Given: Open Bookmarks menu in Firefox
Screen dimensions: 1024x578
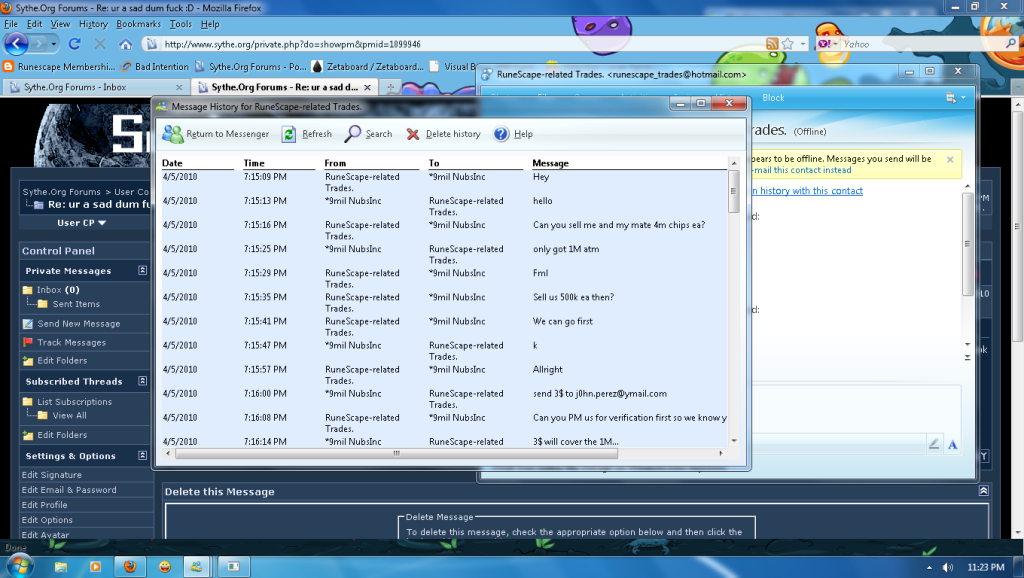Looking at the screenshot, I should pyautogui.click(x=138, y=24).
